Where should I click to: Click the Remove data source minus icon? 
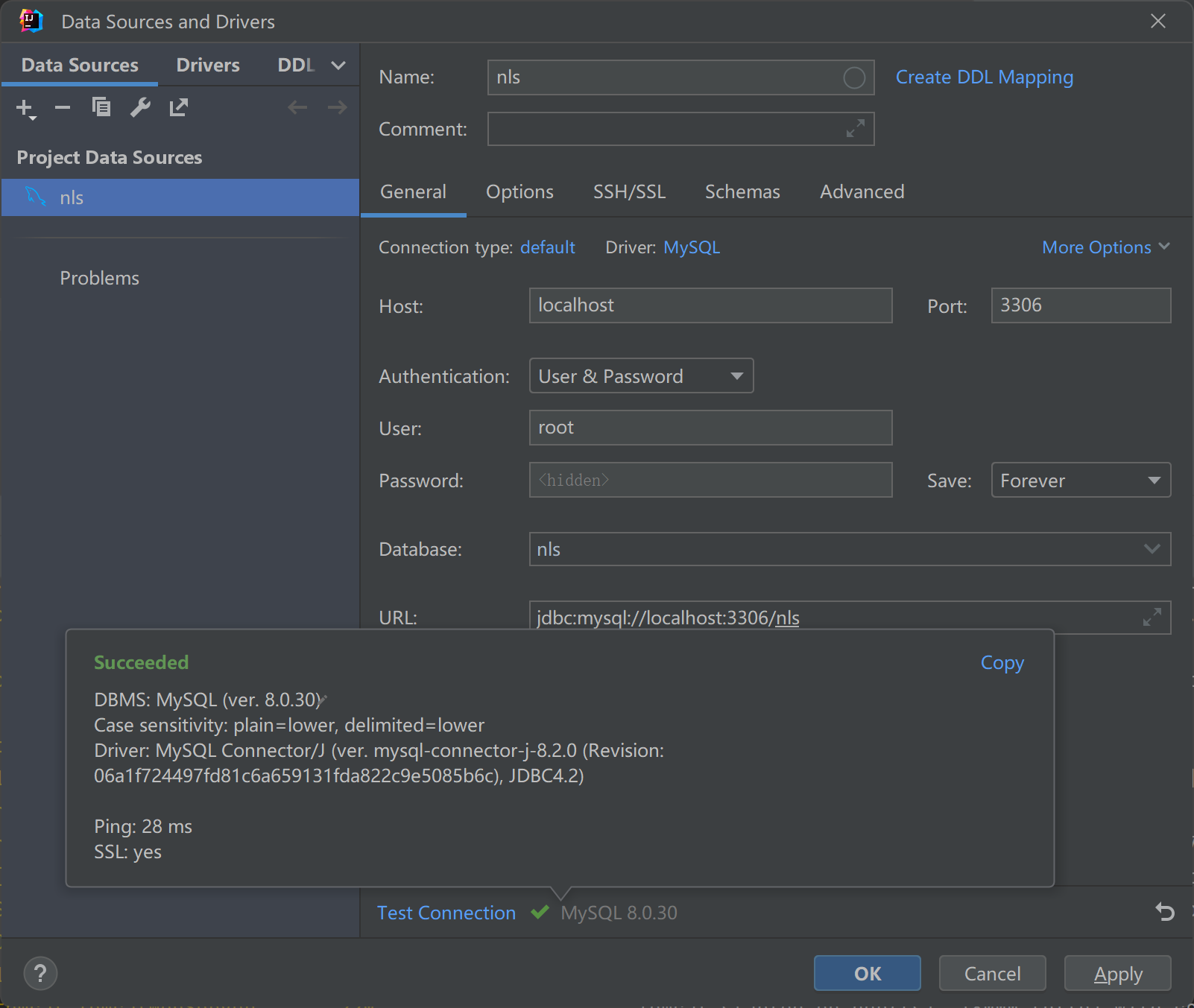(x=63, y=108)
